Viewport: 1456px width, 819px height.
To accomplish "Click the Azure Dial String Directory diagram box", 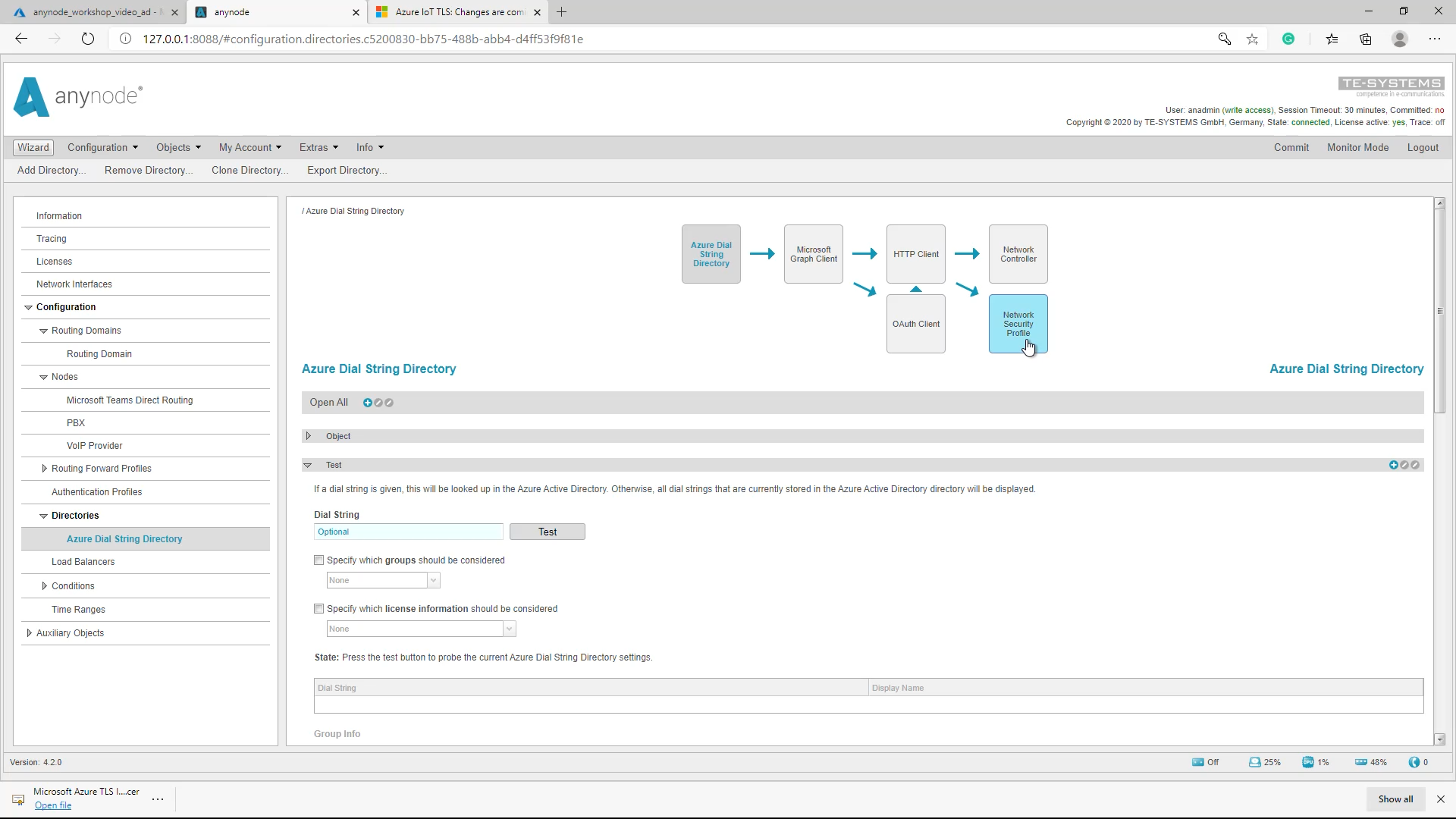I will pyautogui.click(x=711, y=254).
